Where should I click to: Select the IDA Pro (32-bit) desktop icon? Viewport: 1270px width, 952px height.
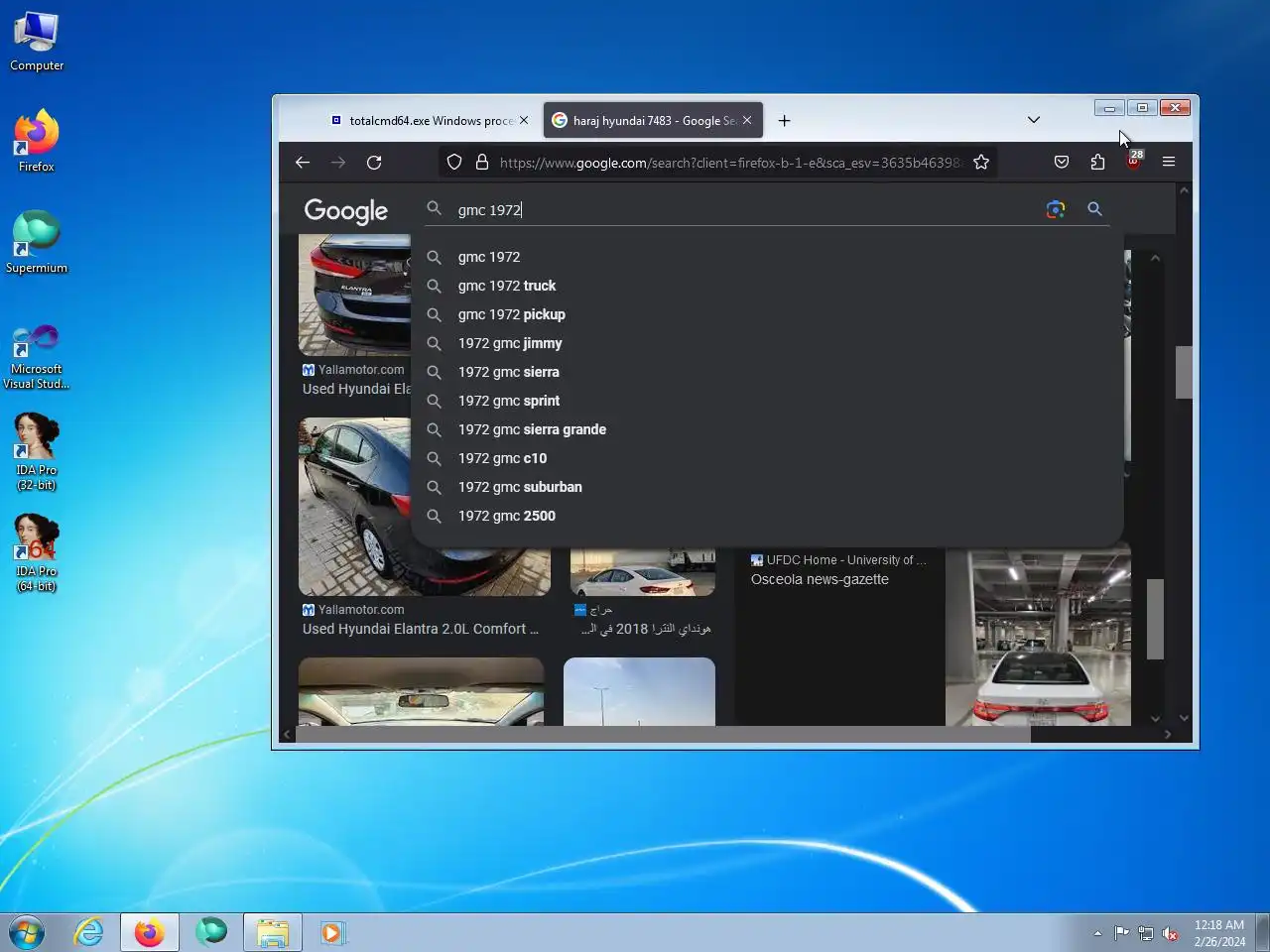pyautogui.click(x=37, y=451)
